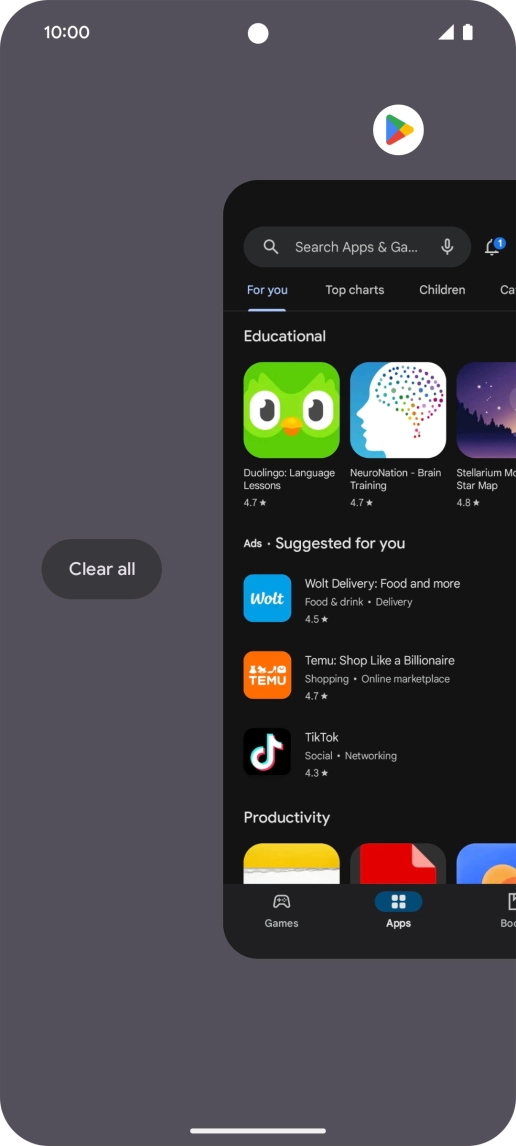Open the Duolingo owl app icon
Viewport: 516px width, 1146px height.
[x=292, y=410]
